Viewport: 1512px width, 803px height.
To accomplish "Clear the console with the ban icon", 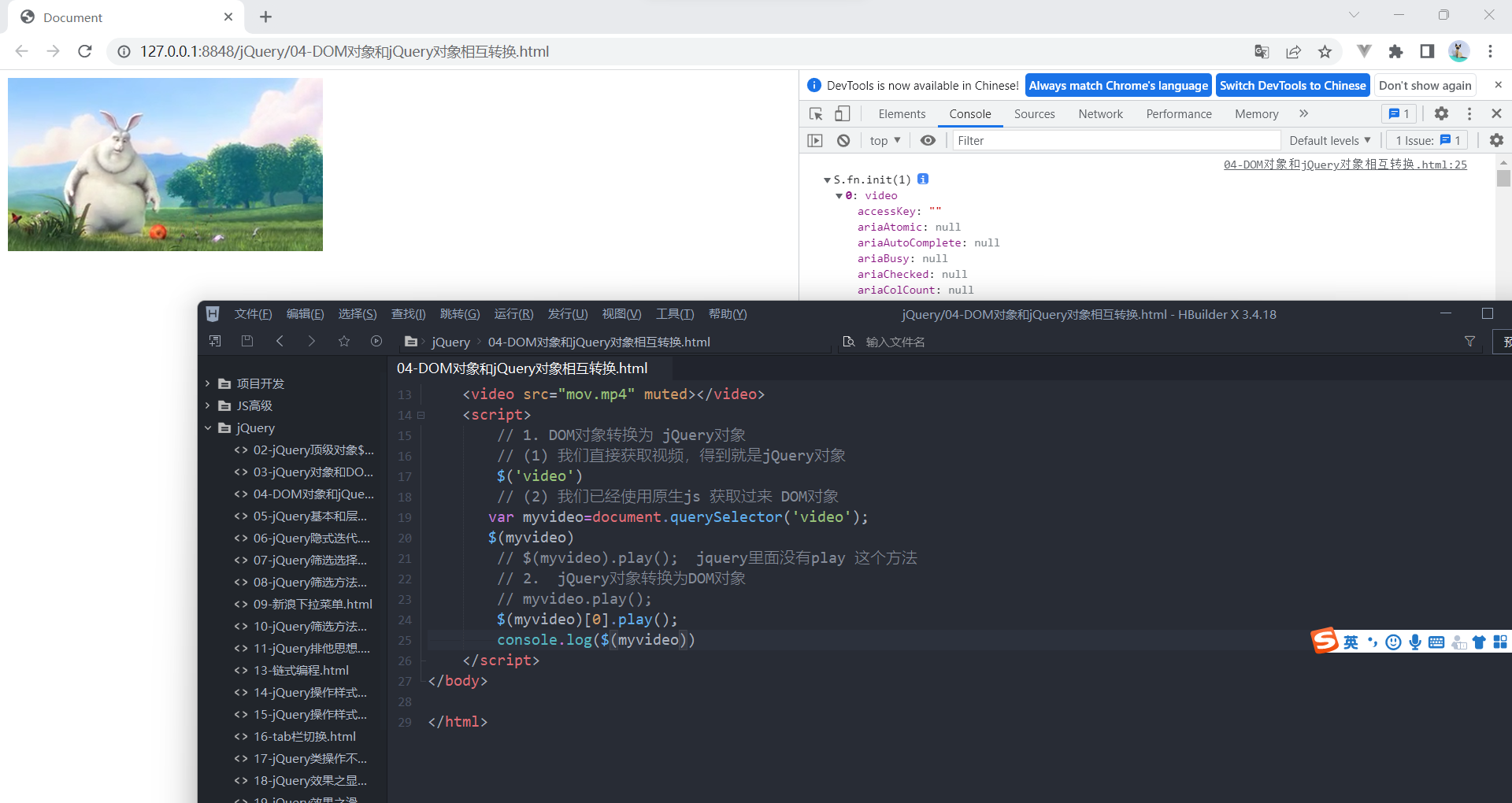I will point(843,140).
